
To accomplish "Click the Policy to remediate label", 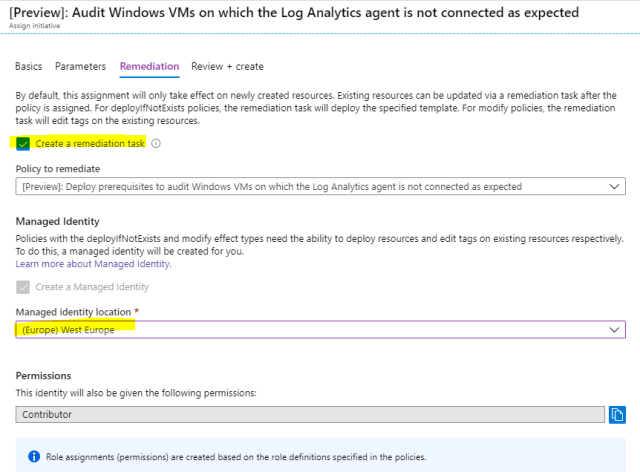I will pyautogui.click(x=58, y=168).
